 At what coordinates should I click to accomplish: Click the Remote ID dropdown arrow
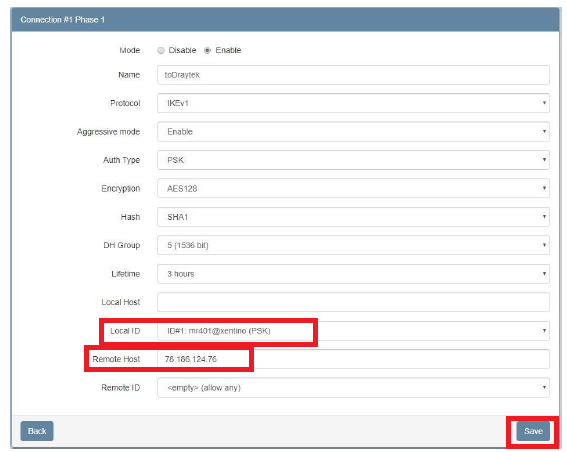(544, 388)
